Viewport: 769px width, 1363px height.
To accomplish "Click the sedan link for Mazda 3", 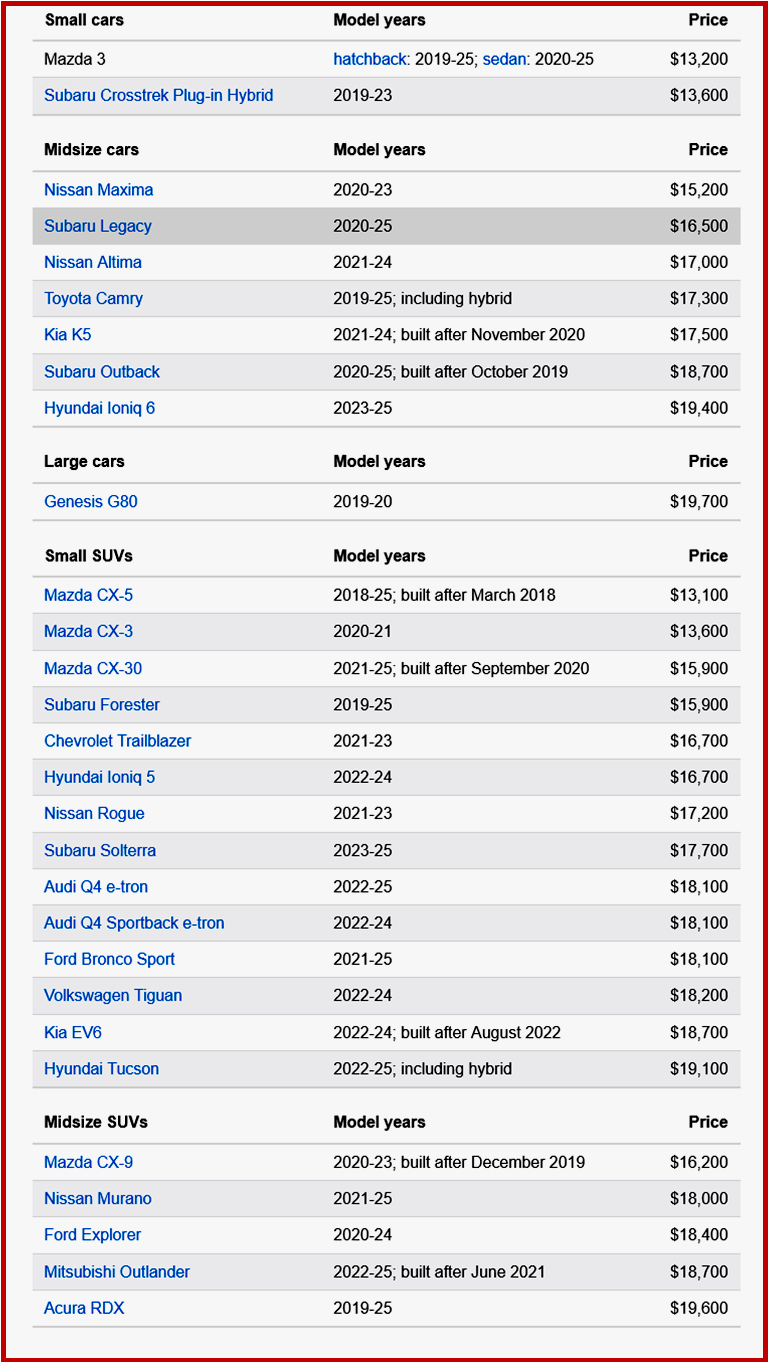I will 506,59.
